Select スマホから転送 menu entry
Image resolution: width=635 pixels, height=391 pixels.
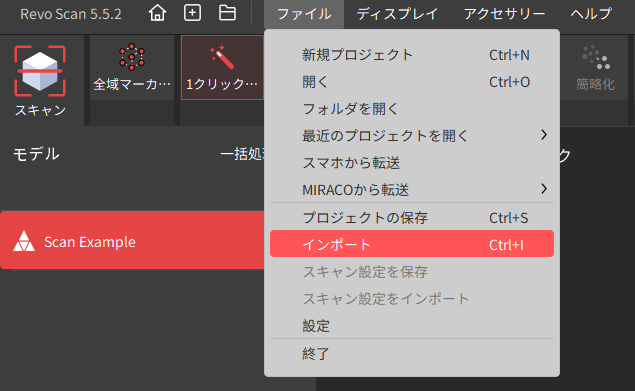412,163
